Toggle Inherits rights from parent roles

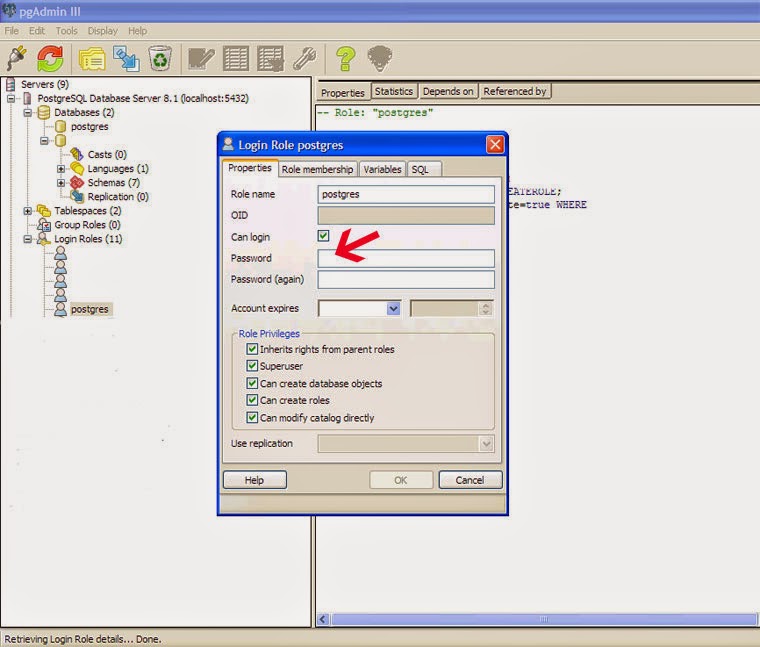click(252, 349)
